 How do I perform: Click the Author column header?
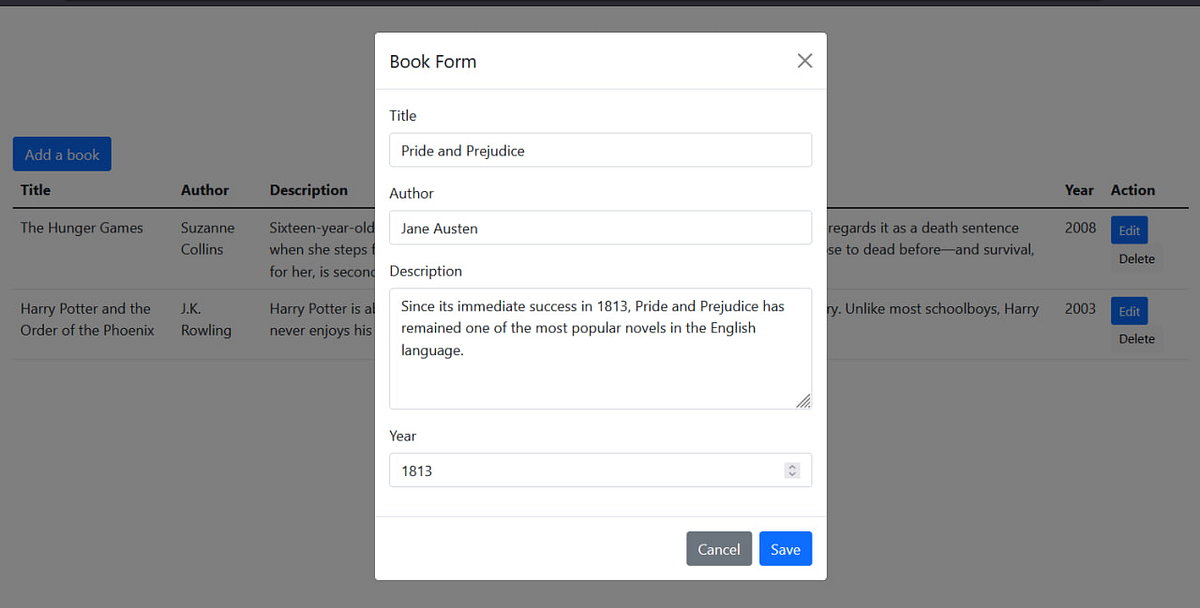click(204, 190)
